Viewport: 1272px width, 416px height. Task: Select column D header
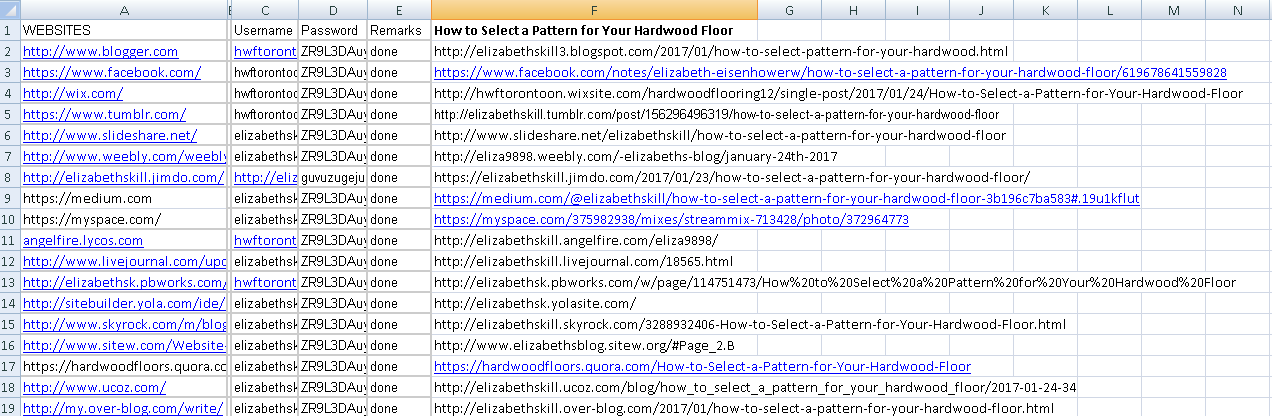332,10
